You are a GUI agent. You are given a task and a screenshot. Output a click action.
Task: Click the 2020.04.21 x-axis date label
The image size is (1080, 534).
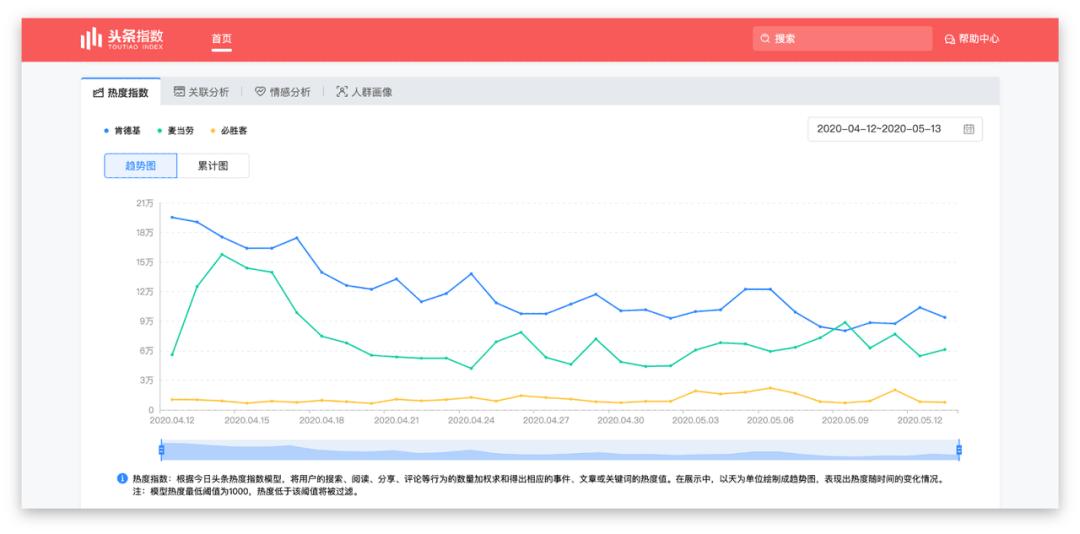396,420
